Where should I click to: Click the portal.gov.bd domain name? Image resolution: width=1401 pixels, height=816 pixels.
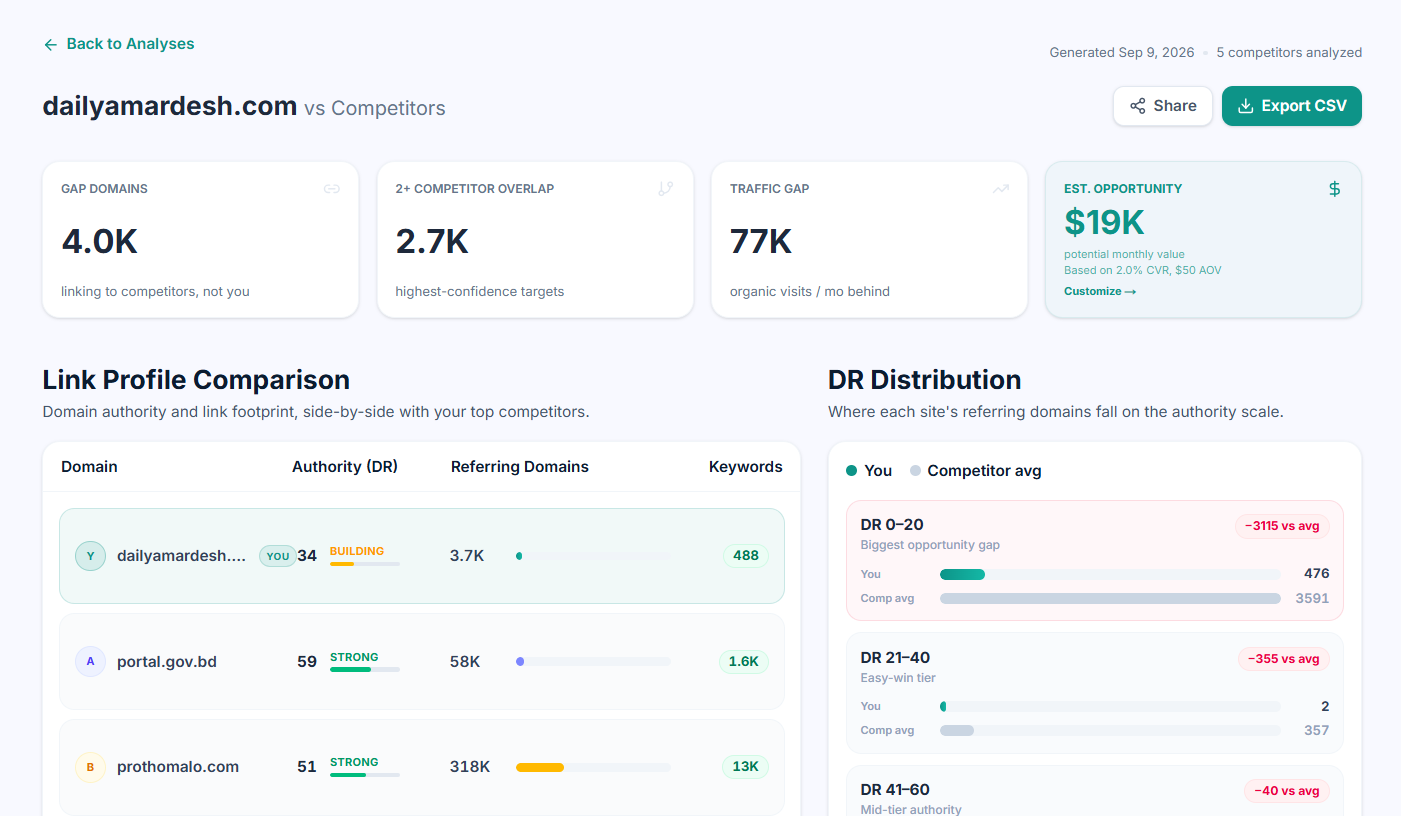pos(167,662)
